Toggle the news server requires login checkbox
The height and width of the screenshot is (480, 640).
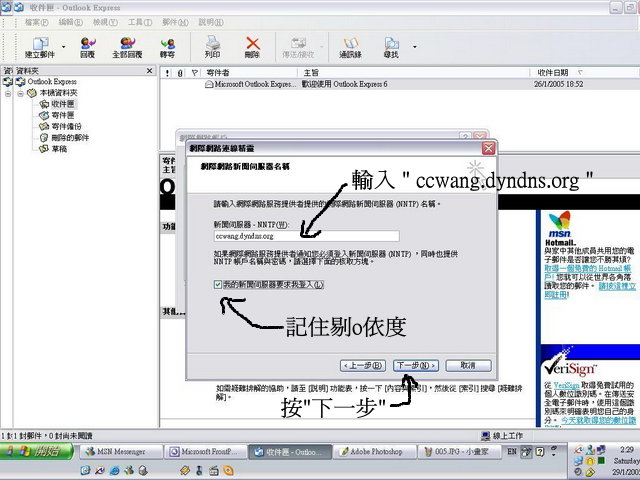point(220,285)
